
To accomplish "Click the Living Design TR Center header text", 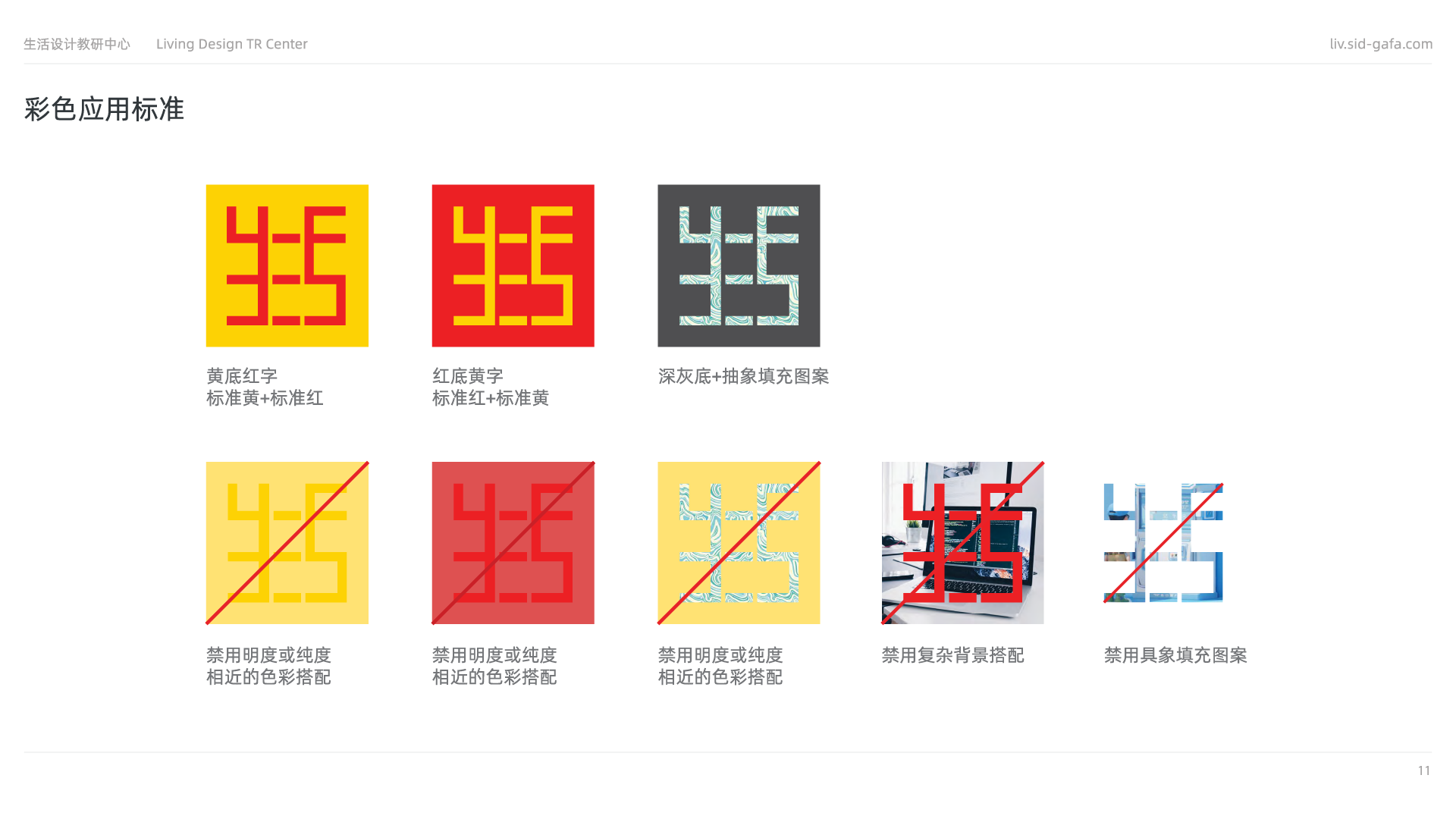I will [232, 44].
